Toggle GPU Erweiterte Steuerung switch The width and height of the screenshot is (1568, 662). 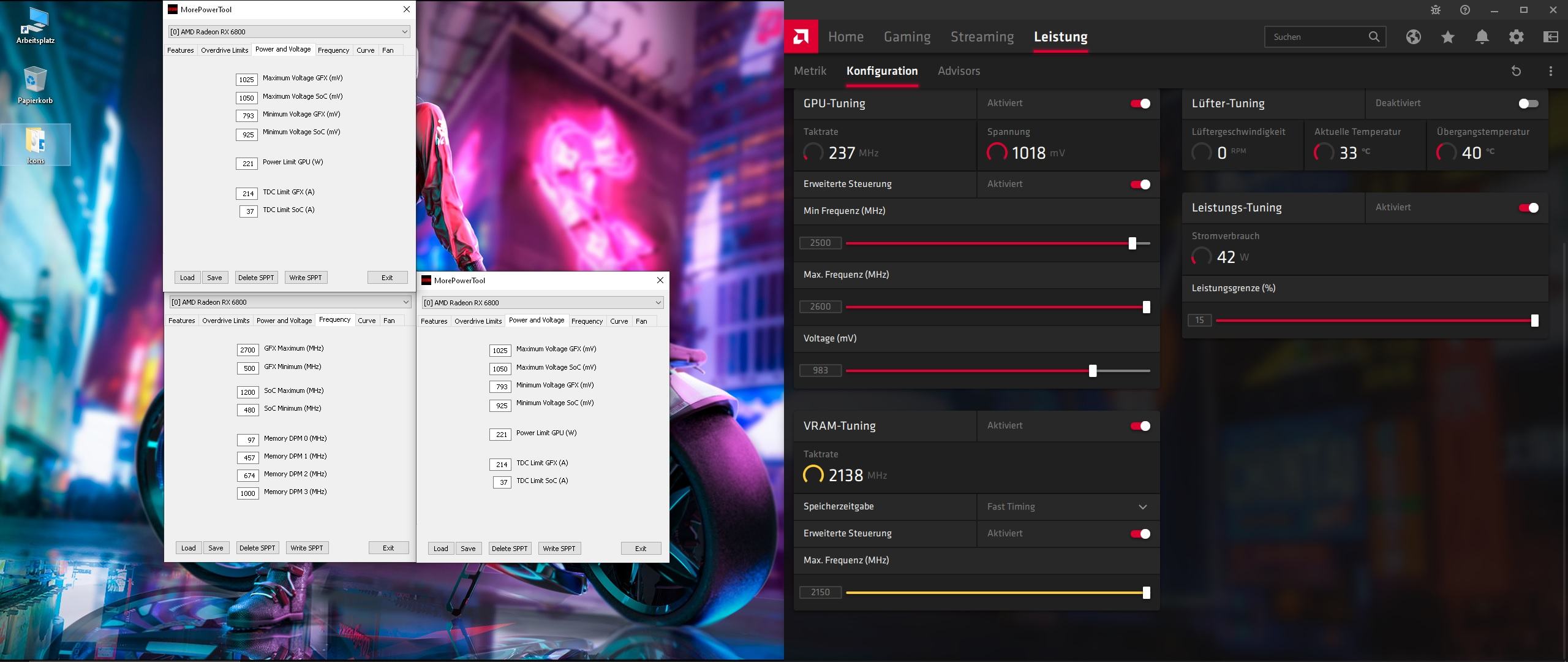tap(1140, 185)
